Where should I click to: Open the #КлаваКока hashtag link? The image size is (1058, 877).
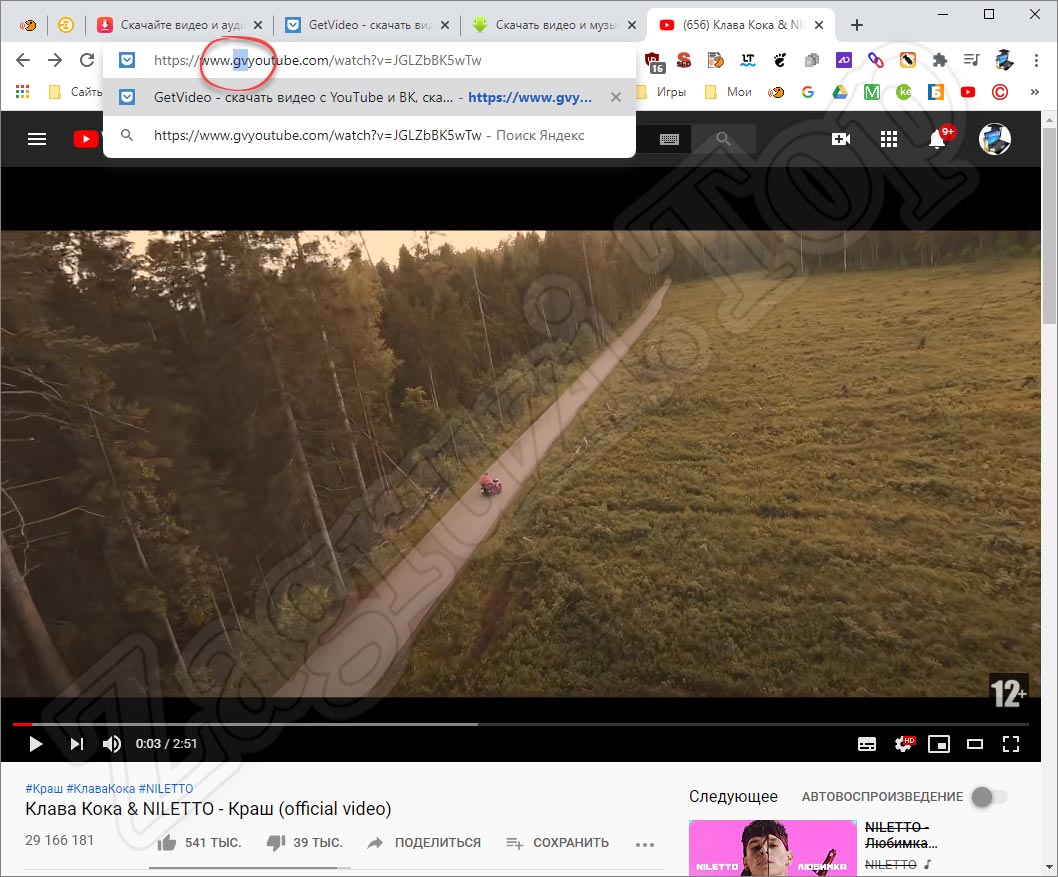pyautogui.click(x=101, y=789)
